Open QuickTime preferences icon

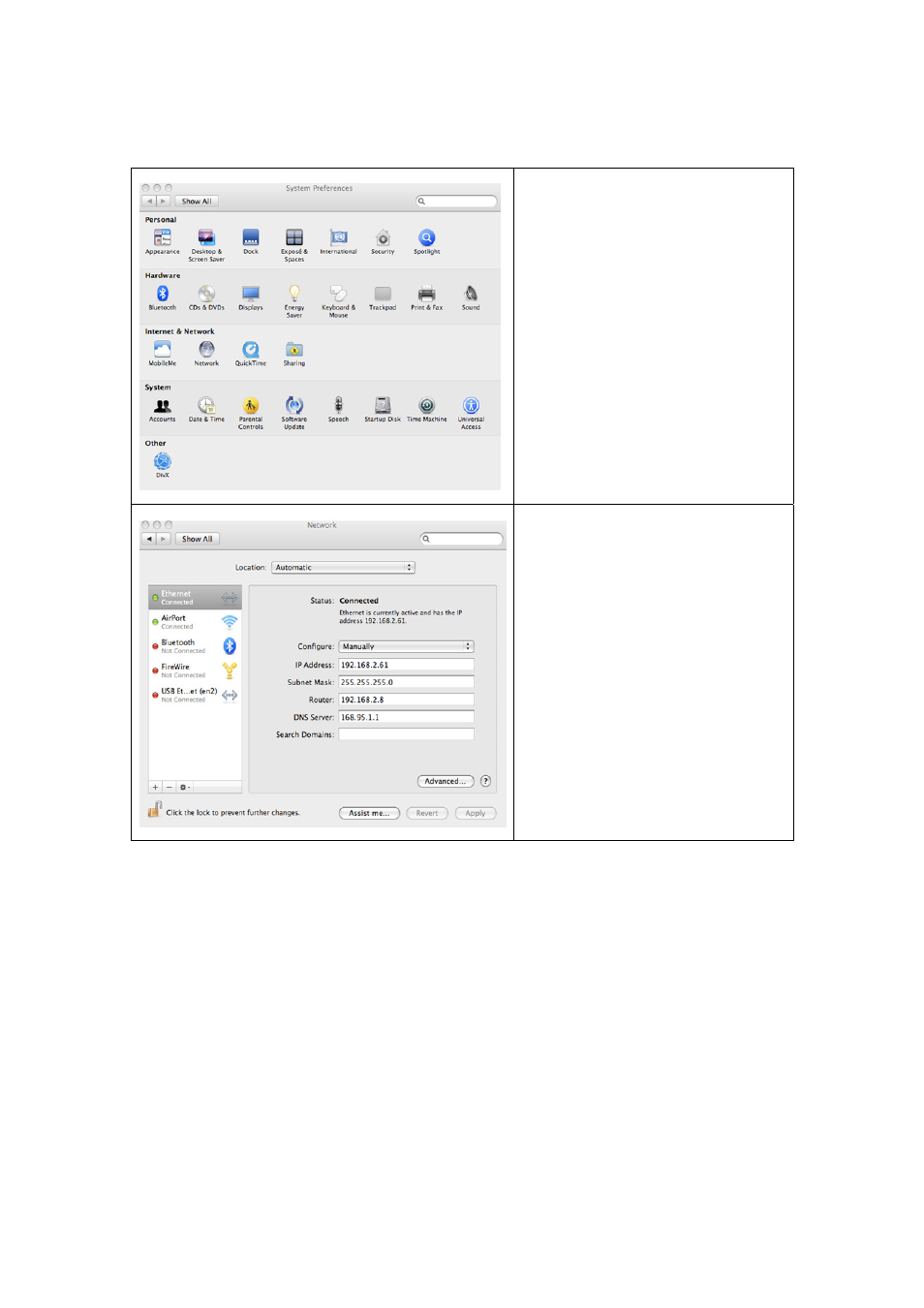click(x=251, y=350)
